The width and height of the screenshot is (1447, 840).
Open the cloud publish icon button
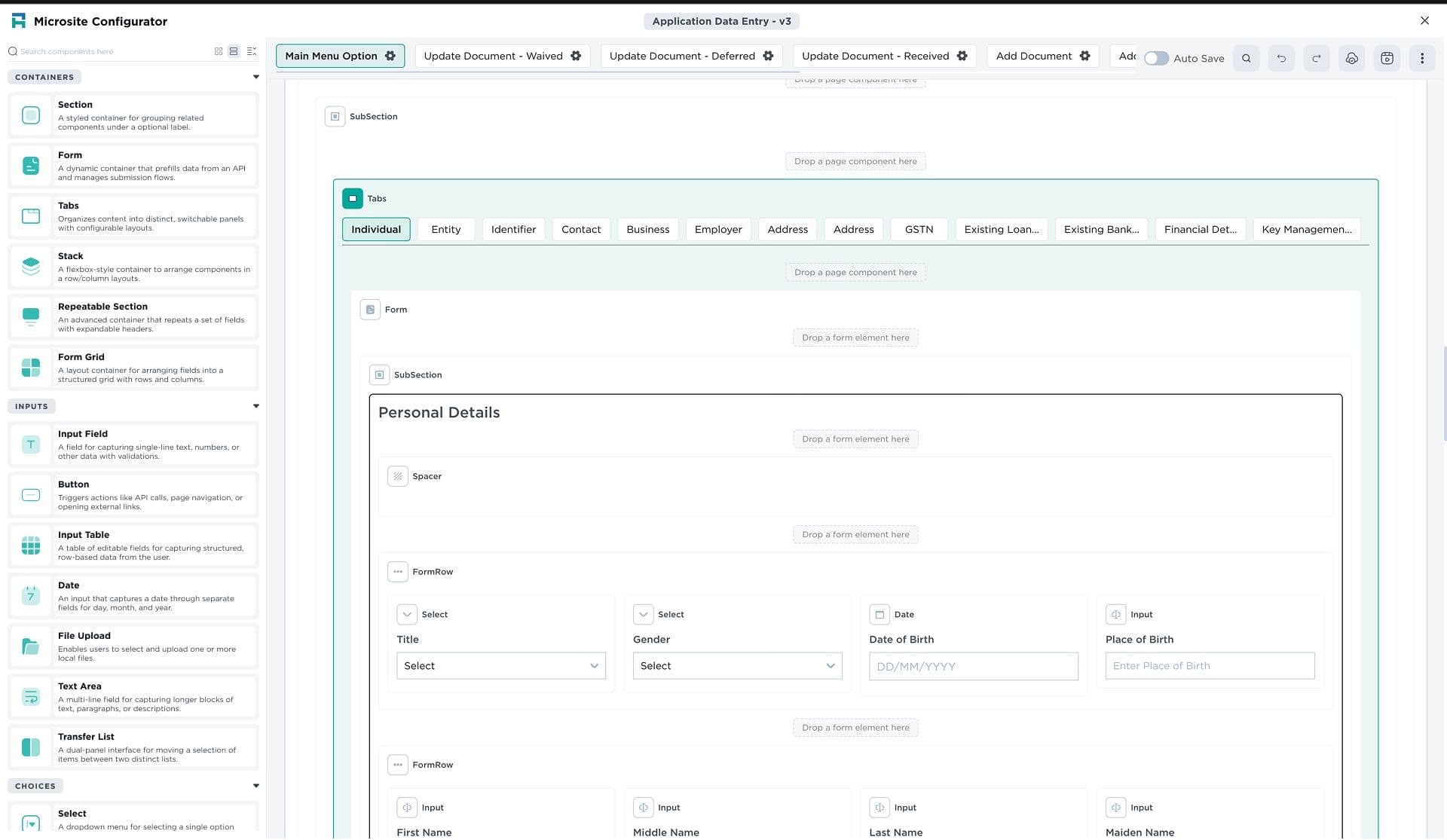pos(1351,58)
